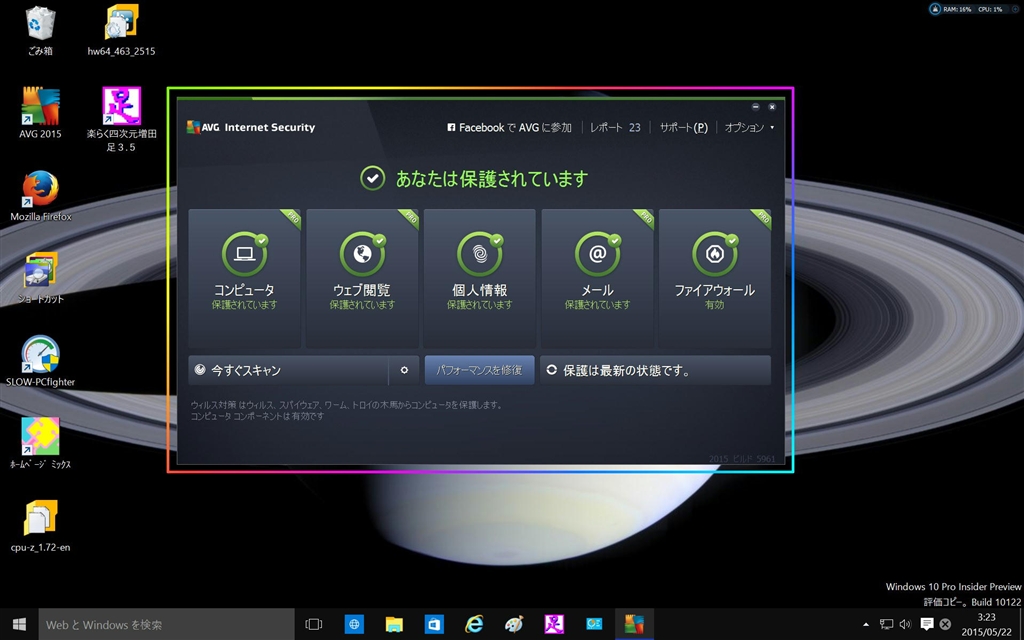Select the AVG 2015 desktop shortcut
The image size is (1024, 640).
[40, 112]
